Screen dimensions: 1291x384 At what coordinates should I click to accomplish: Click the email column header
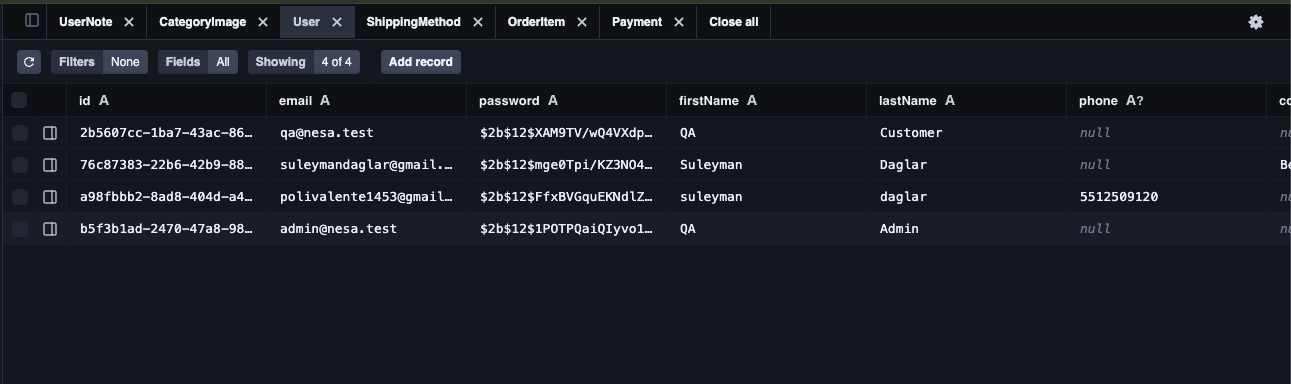[x=366, y=100]
